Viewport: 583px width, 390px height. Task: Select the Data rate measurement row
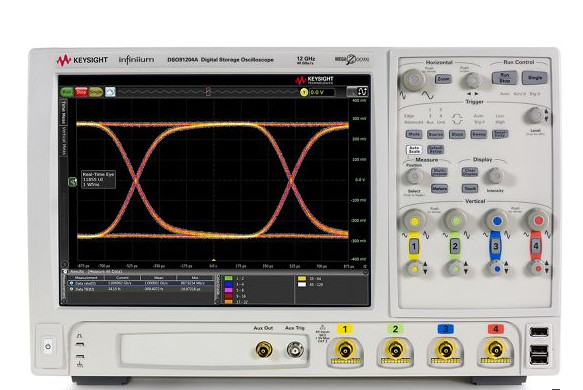pyautogui.click(x=140, y=283)
